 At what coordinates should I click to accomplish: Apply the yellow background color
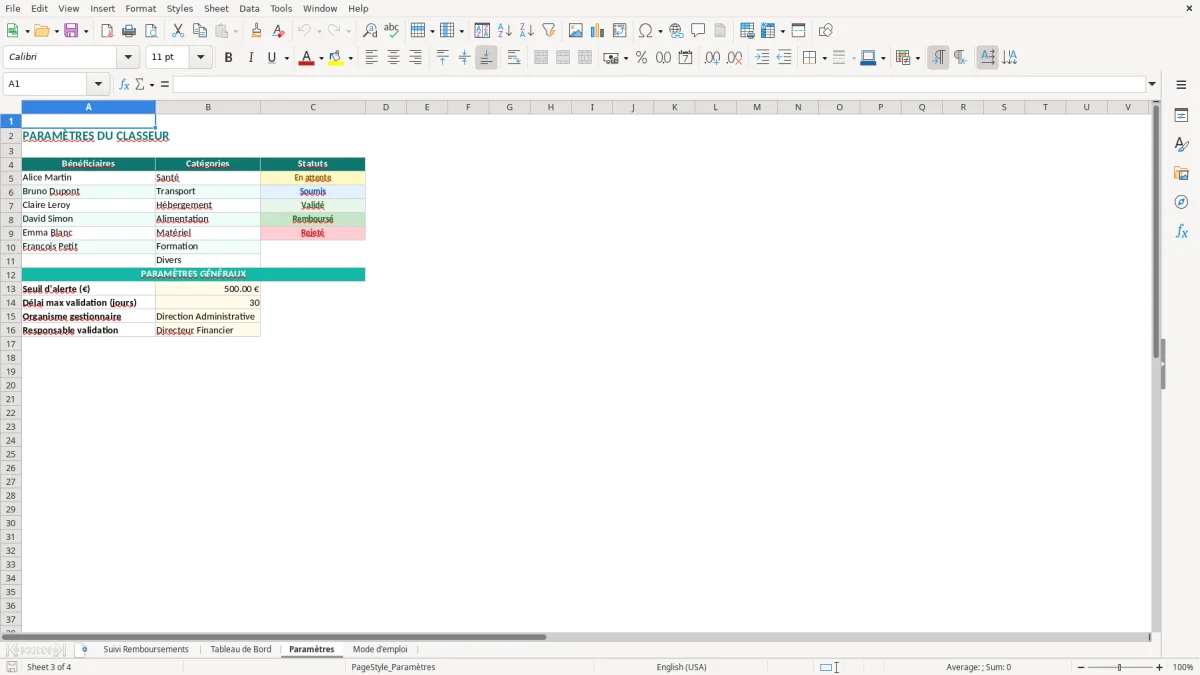click(336, 58)
